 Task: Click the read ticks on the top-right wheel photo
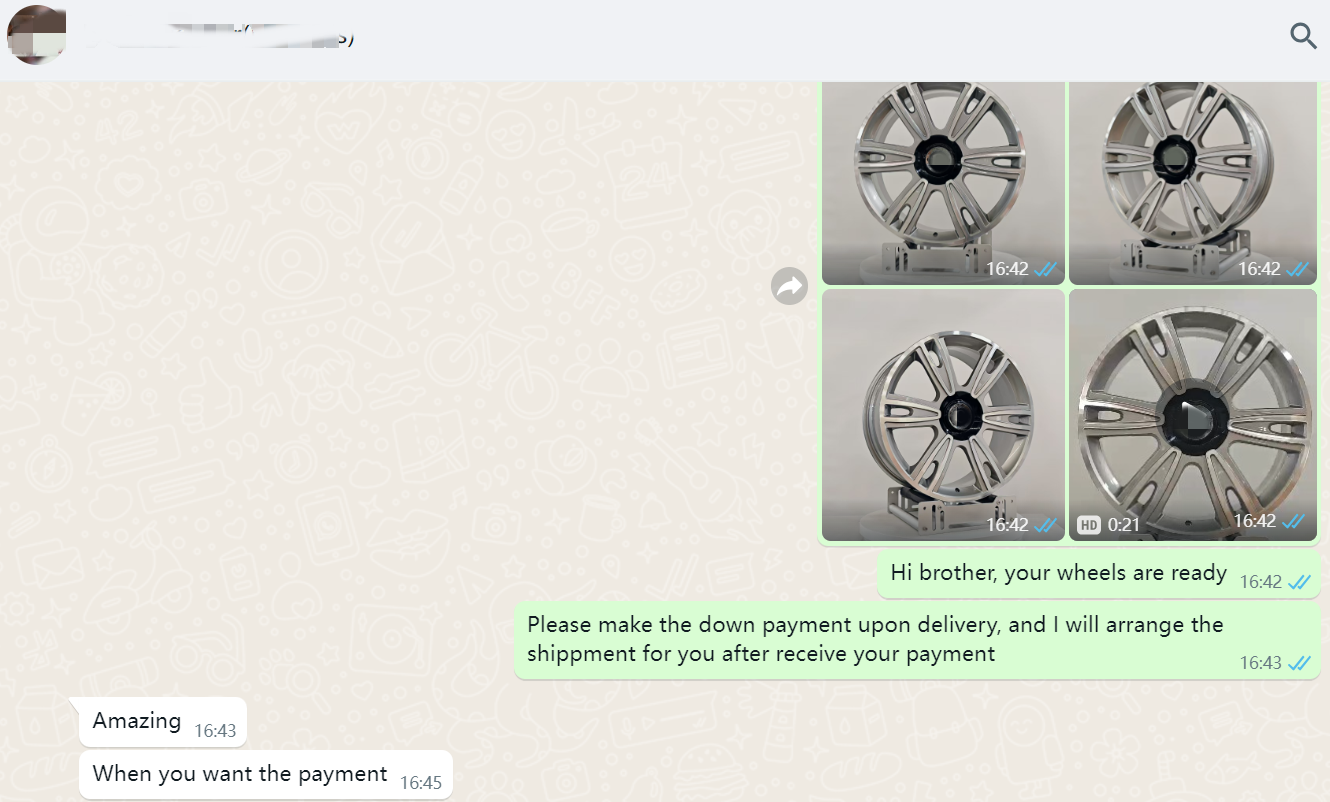pos(1299,269)
